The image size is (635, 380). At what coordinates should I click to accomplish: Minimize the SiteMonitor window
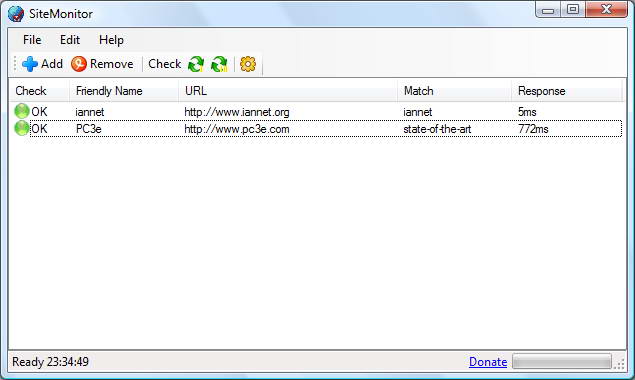(x=548, y=10)
